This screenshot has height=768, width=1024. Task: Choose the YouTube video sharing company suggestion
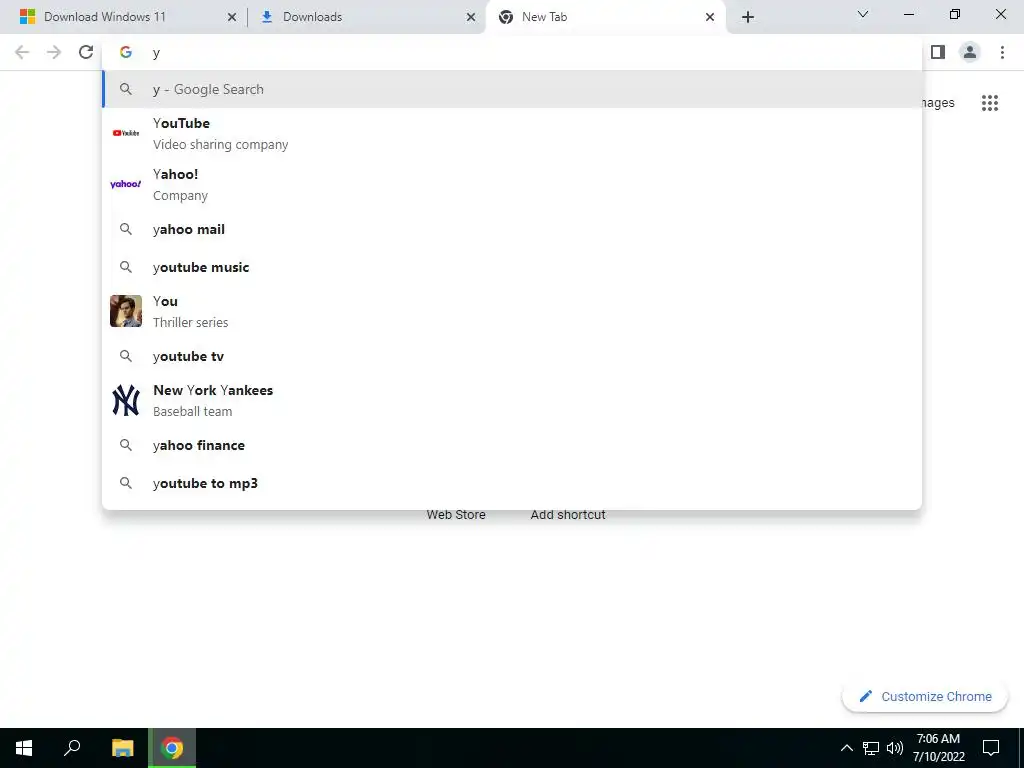click(x=512, y=133)
